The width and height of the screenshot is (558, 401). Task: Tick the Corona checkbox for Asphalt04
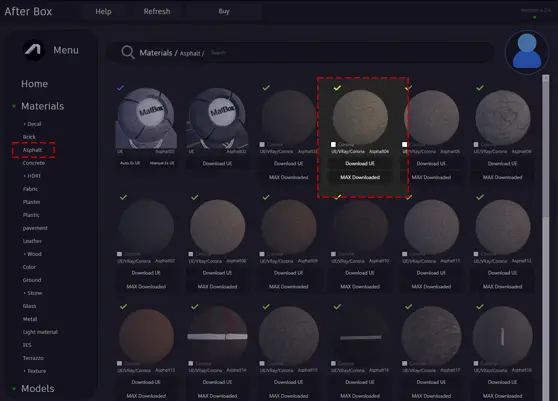click(333, 144)
